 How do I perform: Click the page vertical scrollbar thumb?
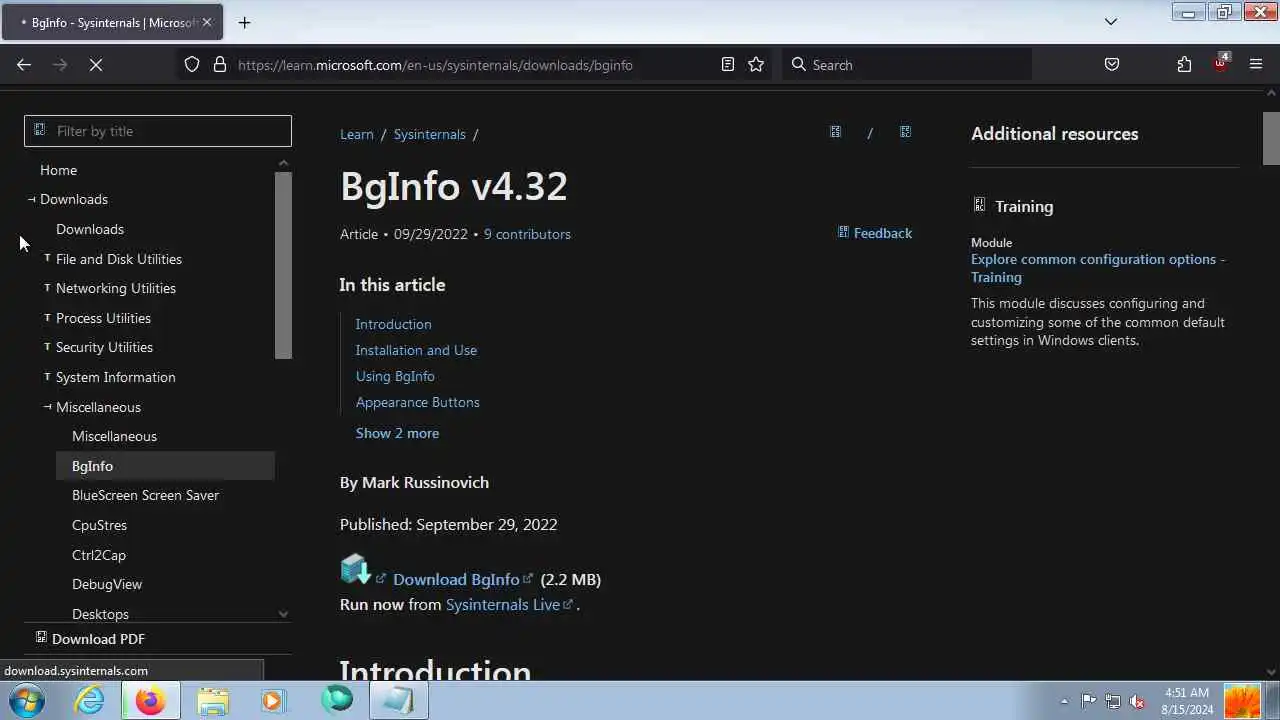pos(1271,137)
